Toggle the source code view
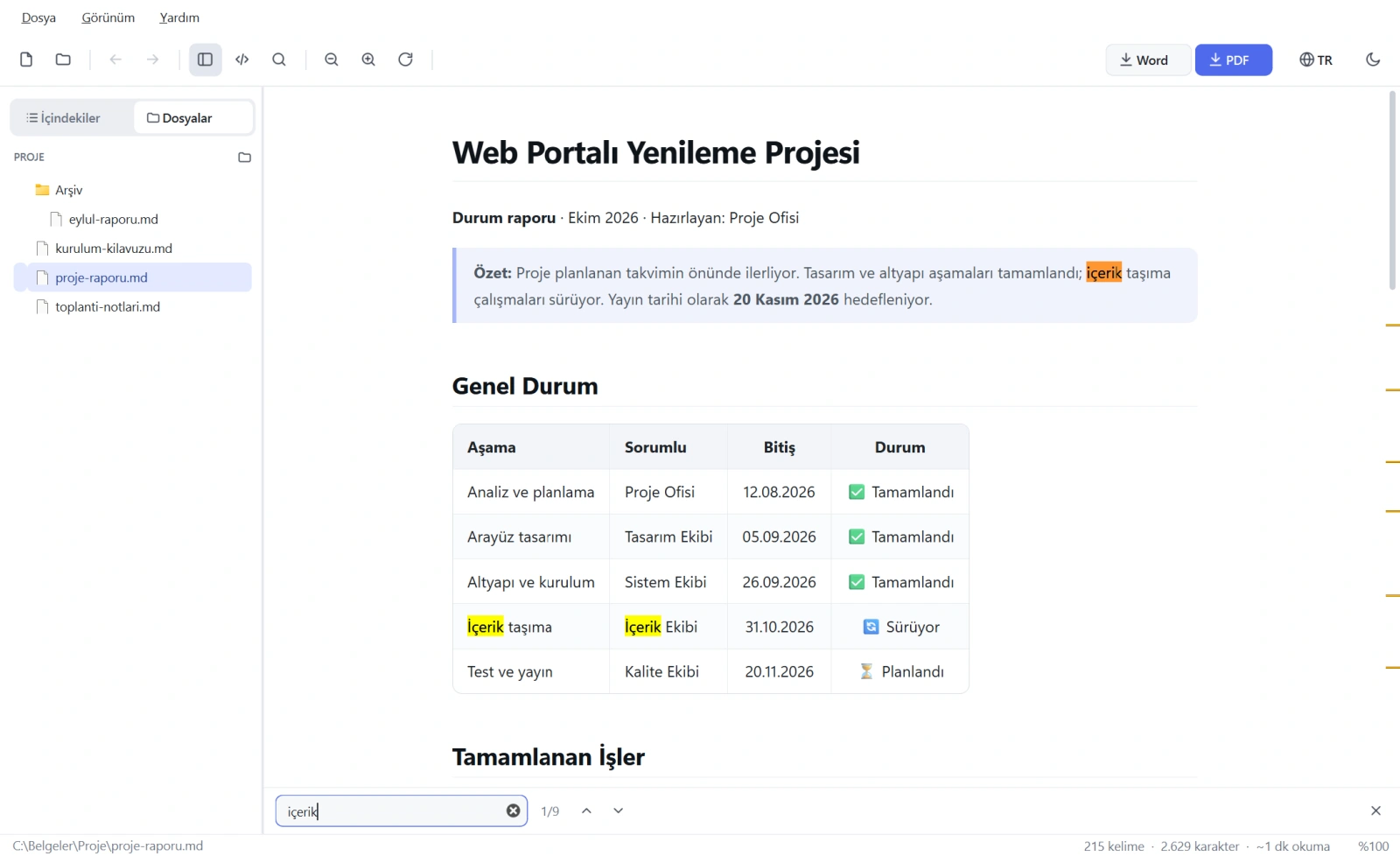This screenshot has height=856, width=1400. click(x=242, y=60)
